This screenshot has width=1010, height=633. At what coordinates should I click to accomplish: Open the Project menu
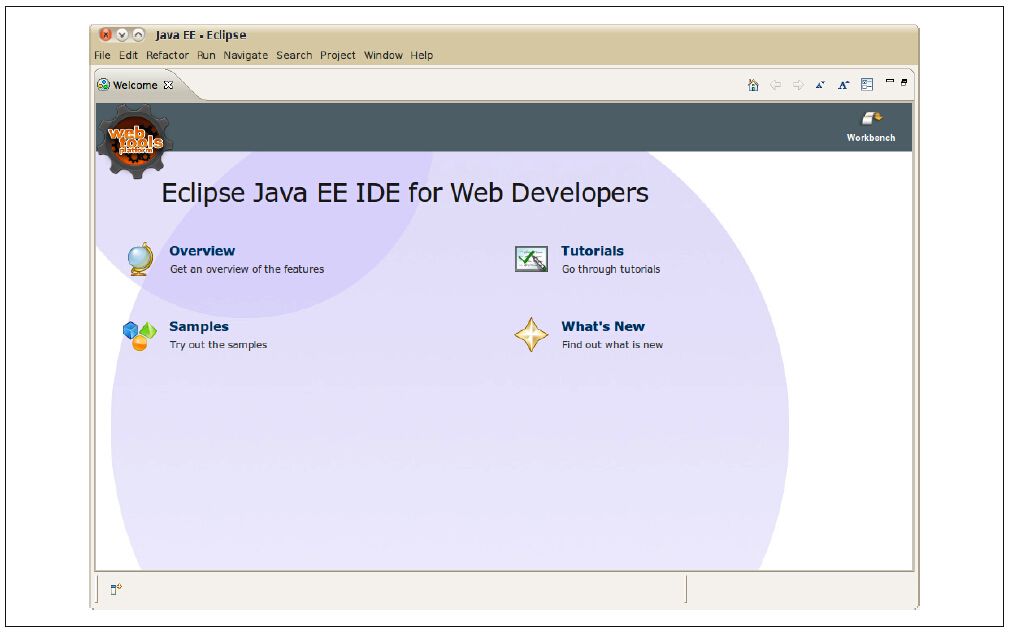click(x=338, y=55)
